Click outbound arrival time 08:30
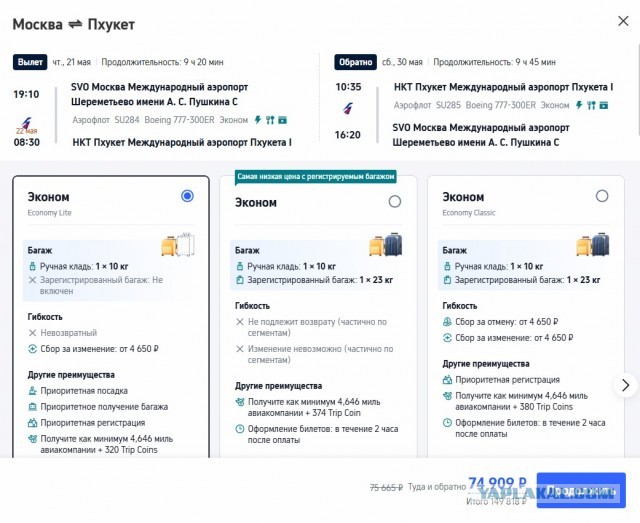The height and width of the screenshot is (523, 640). (x=27, y=142)
